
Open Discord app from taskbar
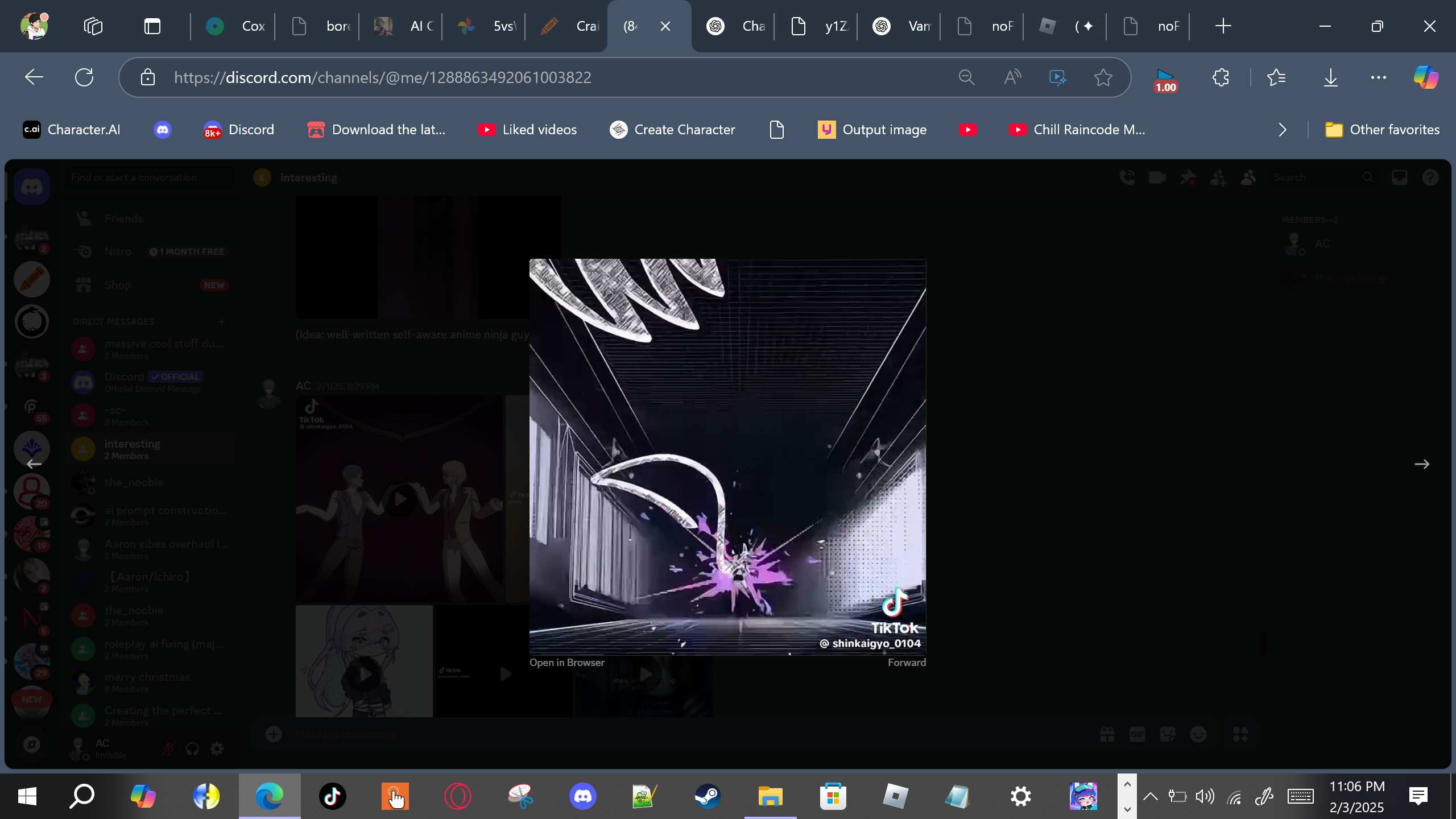pyautogui.click(x=582, y=796)
